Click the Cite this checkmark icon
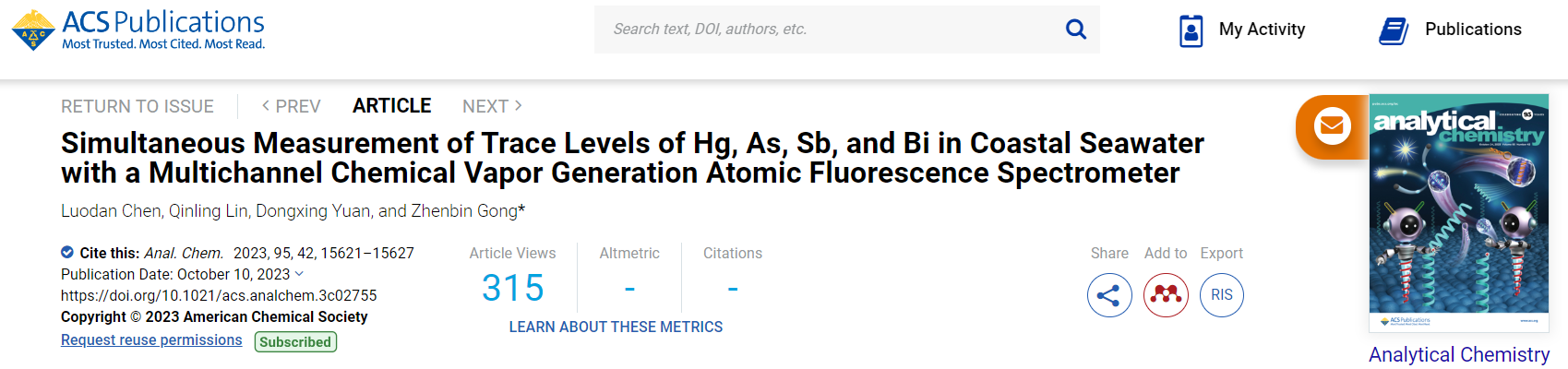 (67, 253)
